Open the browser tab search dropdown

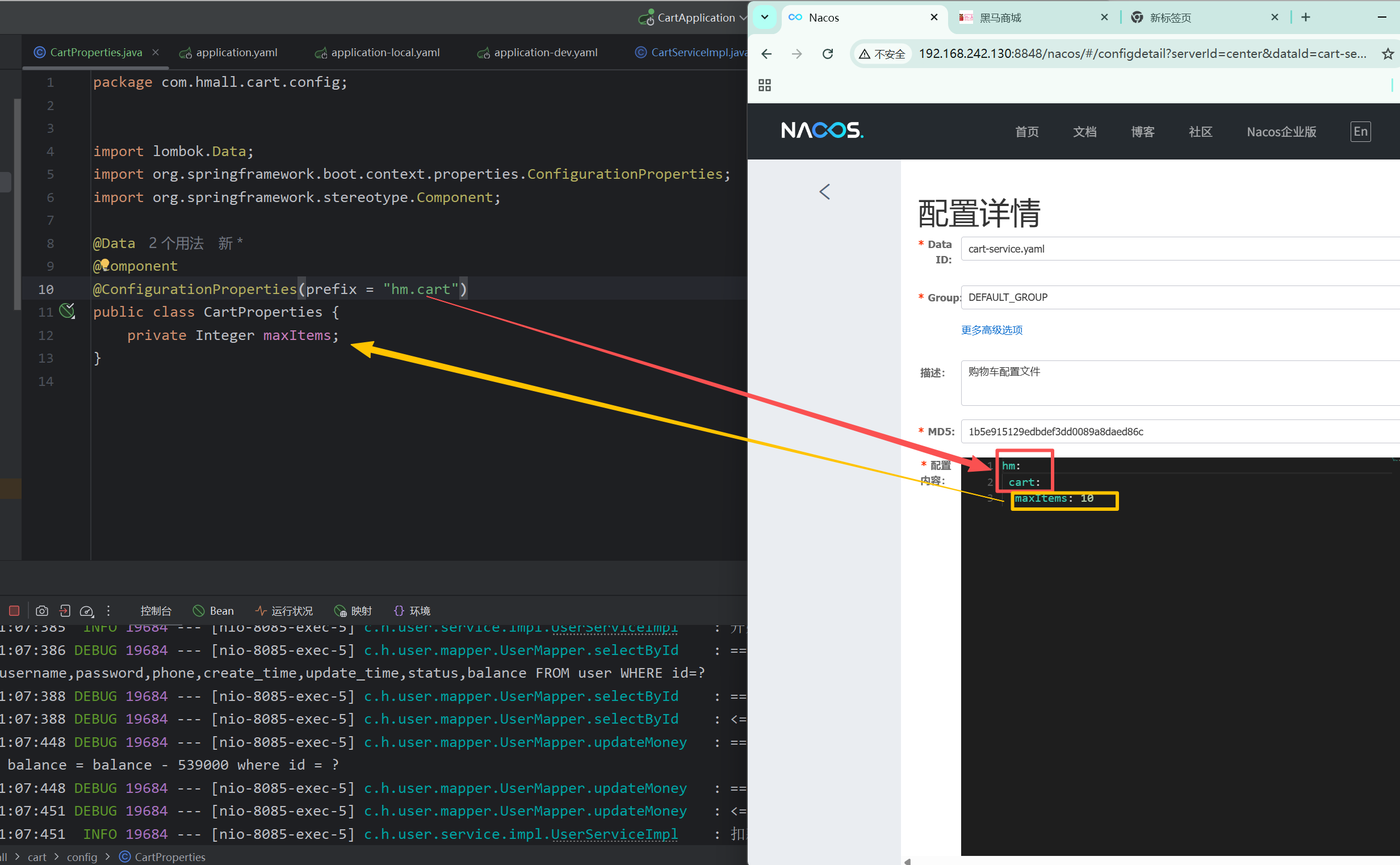point(764,17)
